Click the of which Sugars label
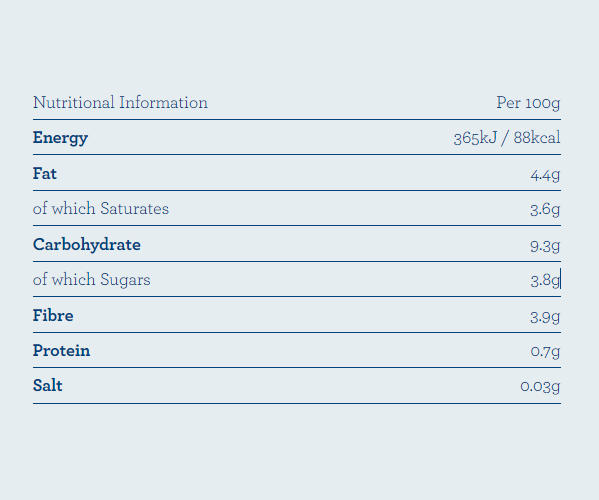The image size is (599, 500). coord(92,280)
